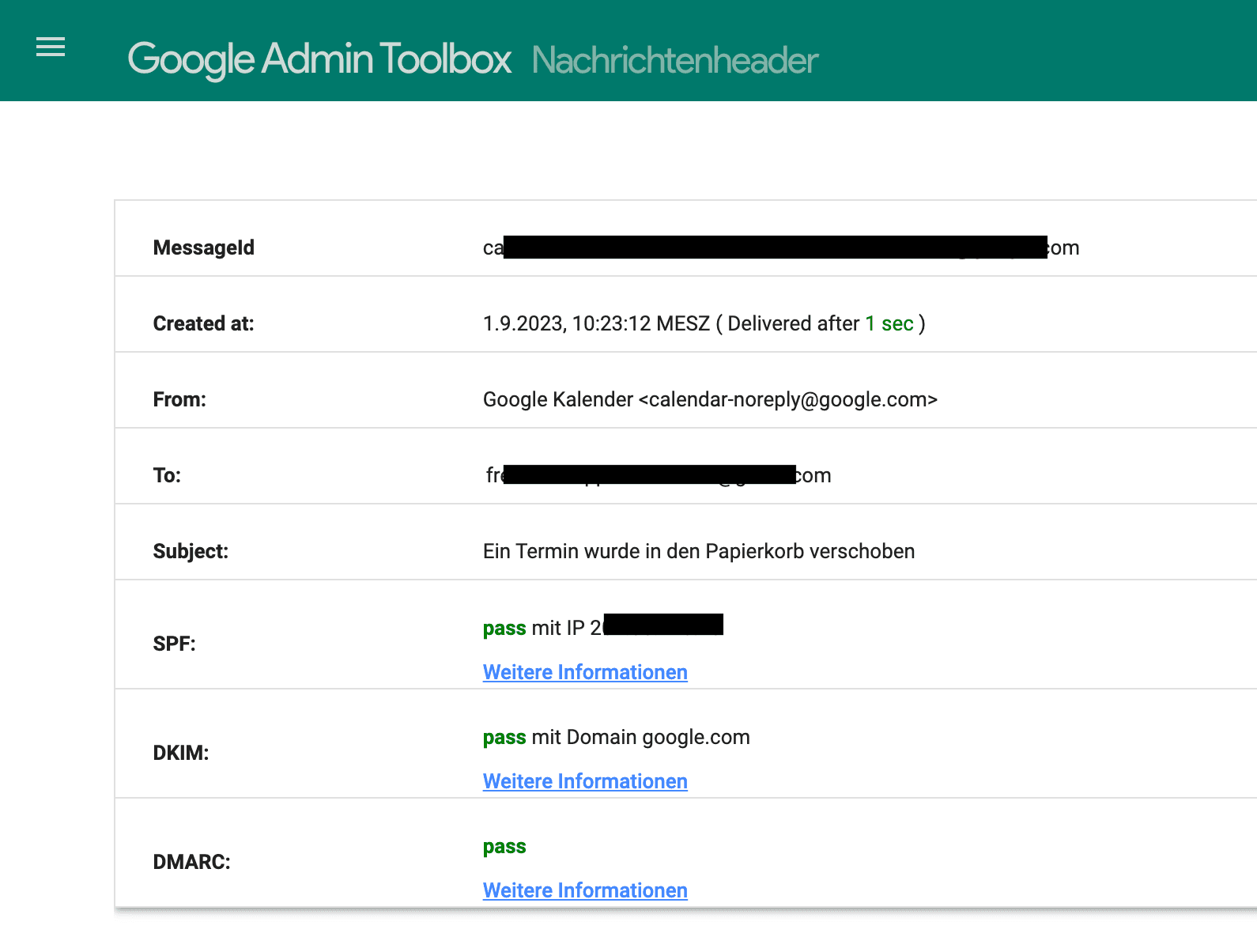Click the green '1 sec' delivery time
Image resolution: width=1257 pixels, height=952 pixels.
889,323
